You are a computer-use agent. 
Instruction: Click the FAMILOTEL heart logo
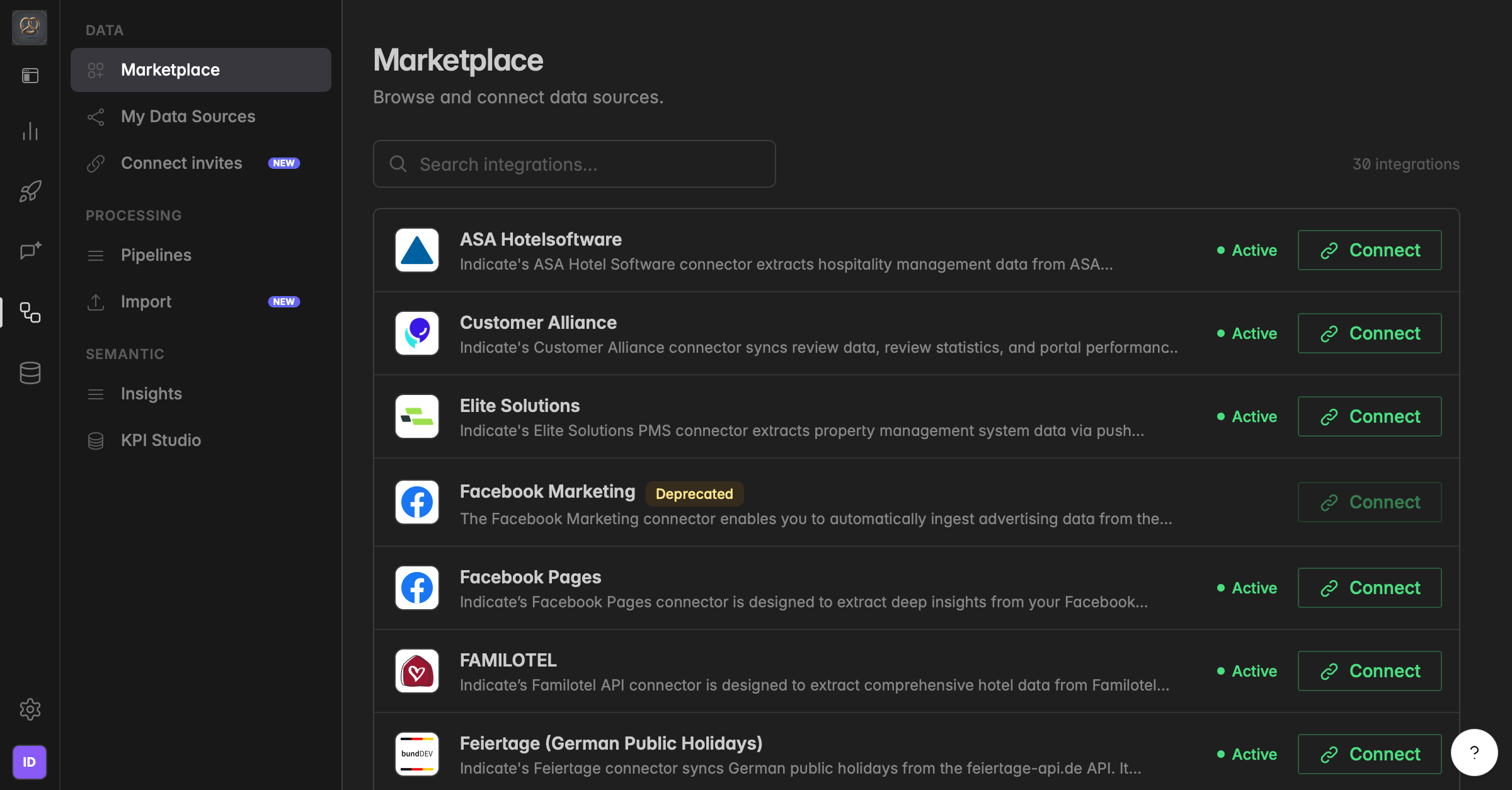[x=417, y=671]
